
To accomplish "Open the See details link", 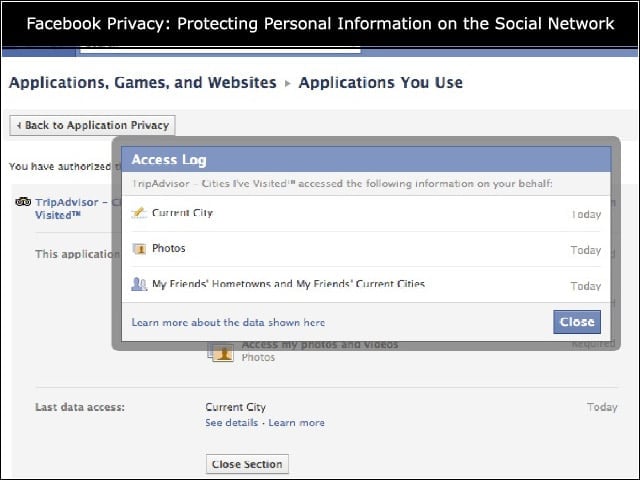I will [231, 422].
